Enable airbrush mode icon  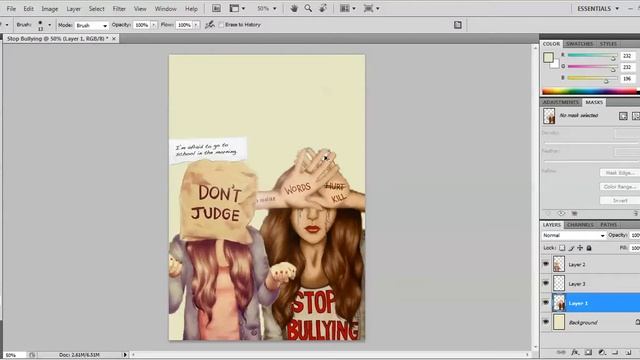(x=210, y=25)
